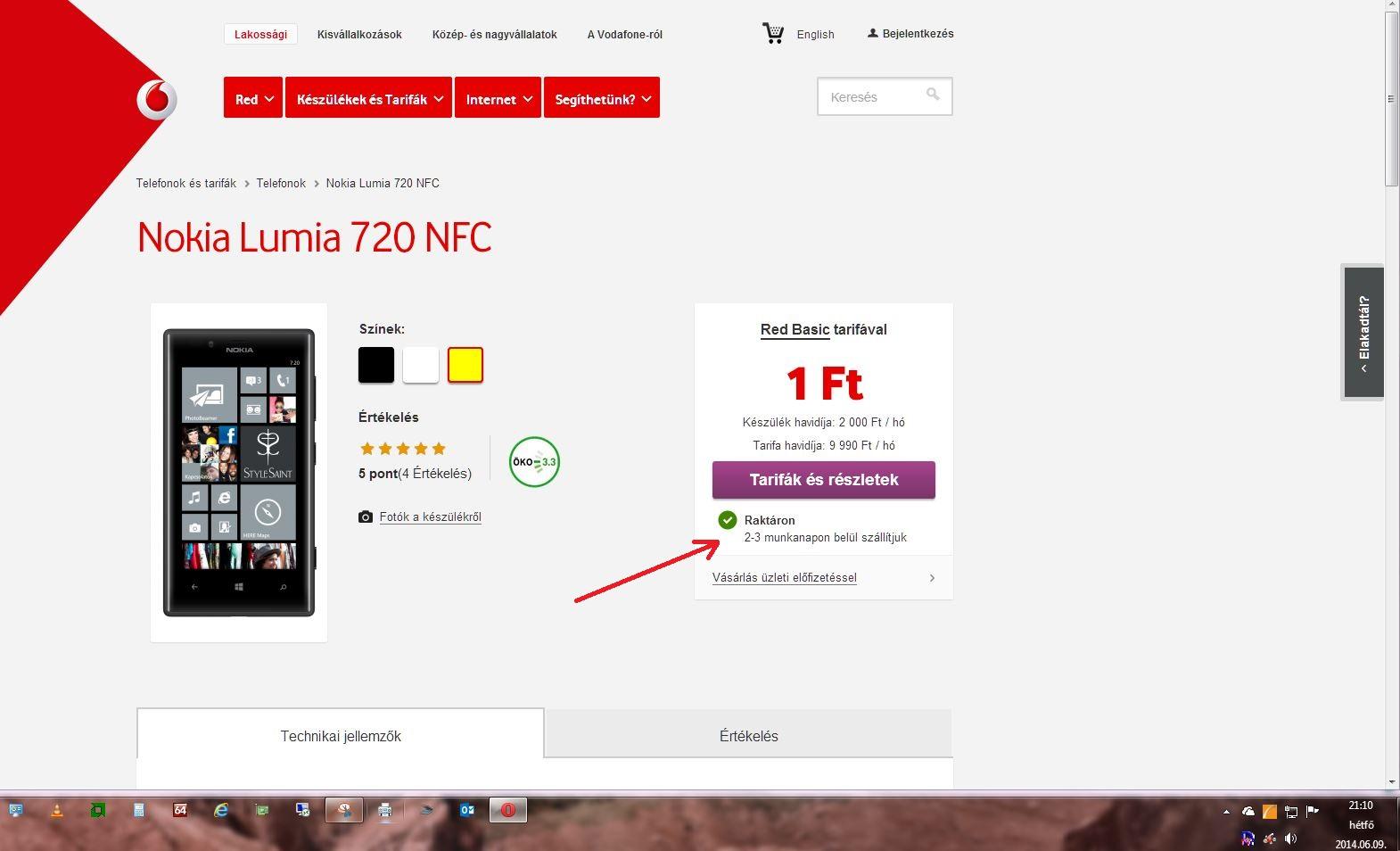1400x851 pixels.
Task: Click the taskbar clock and date
Action: coord(1361,825)
